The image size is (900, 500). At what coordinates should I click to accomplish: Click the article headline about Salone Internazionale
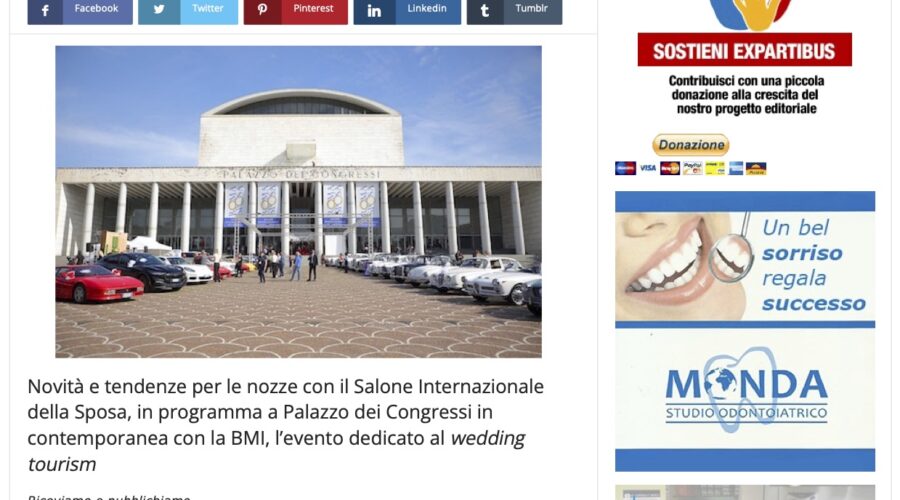285,425
